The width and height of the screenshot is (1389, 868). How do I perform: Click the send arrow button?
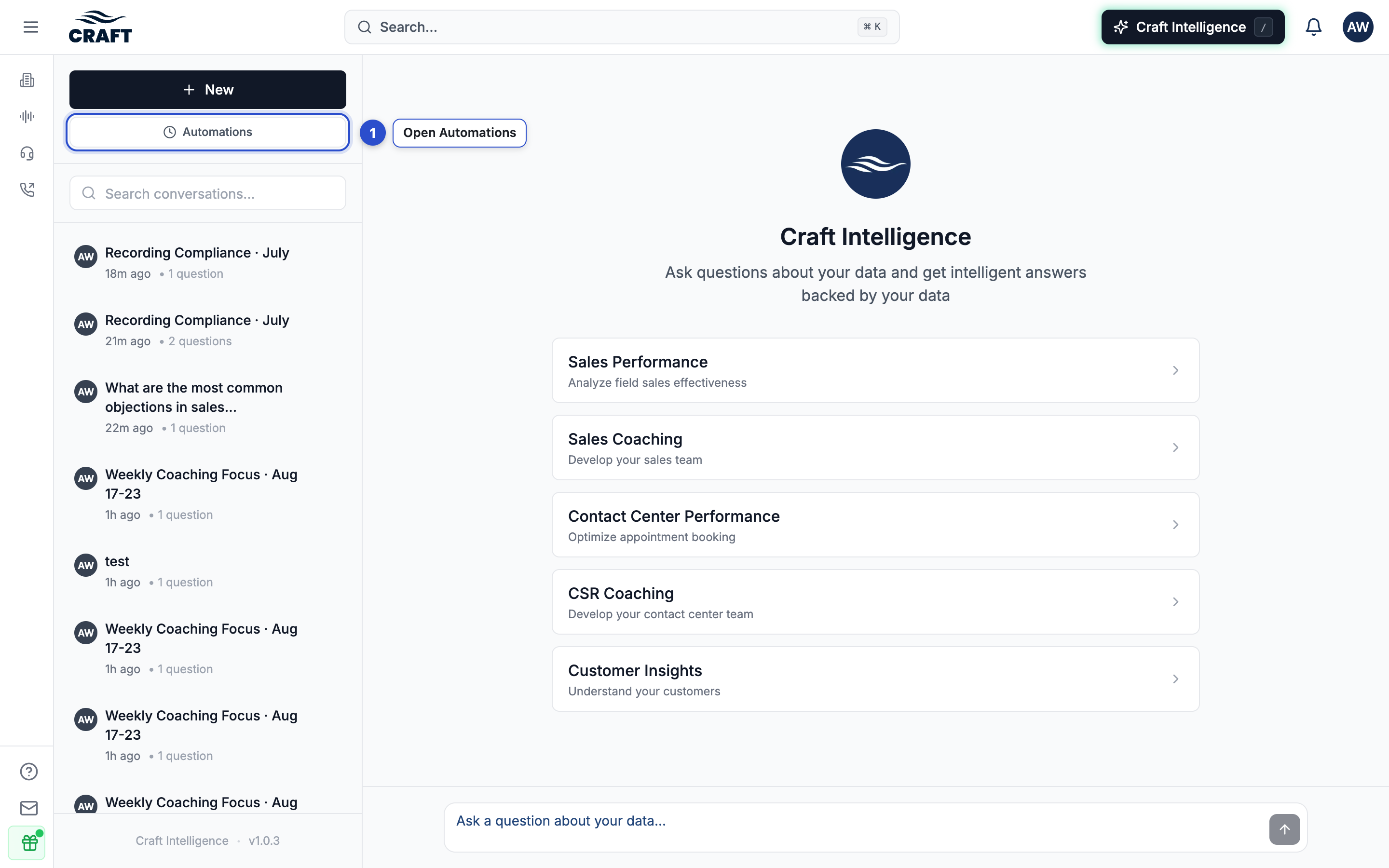point(1284,829)
